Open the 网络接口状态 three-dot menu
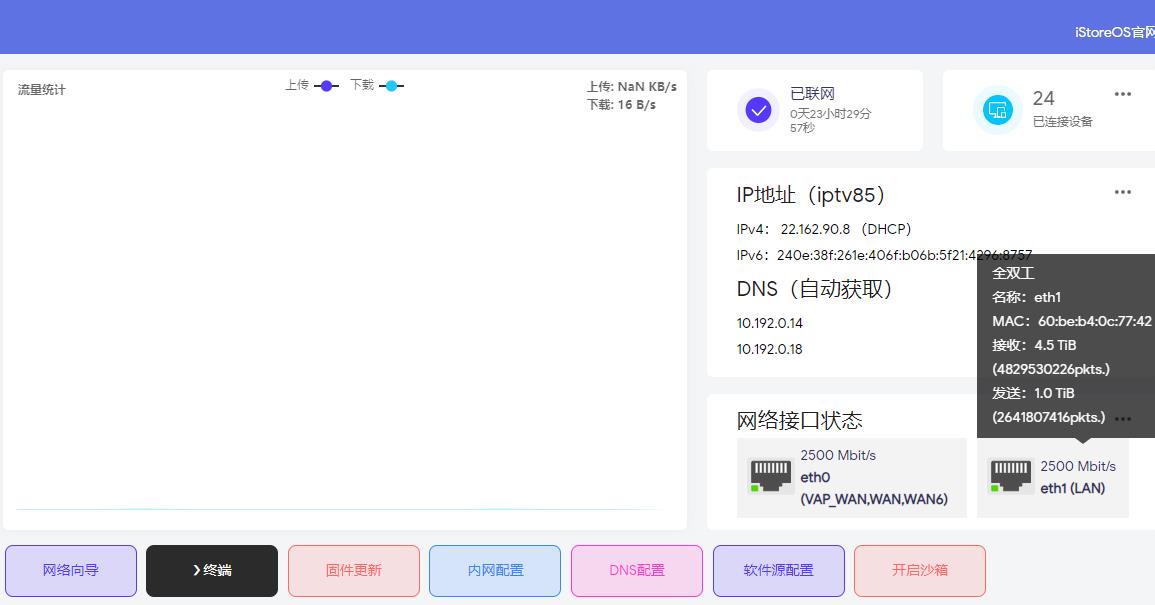This screenshot has width=1155, height=605. [1123, 419]
